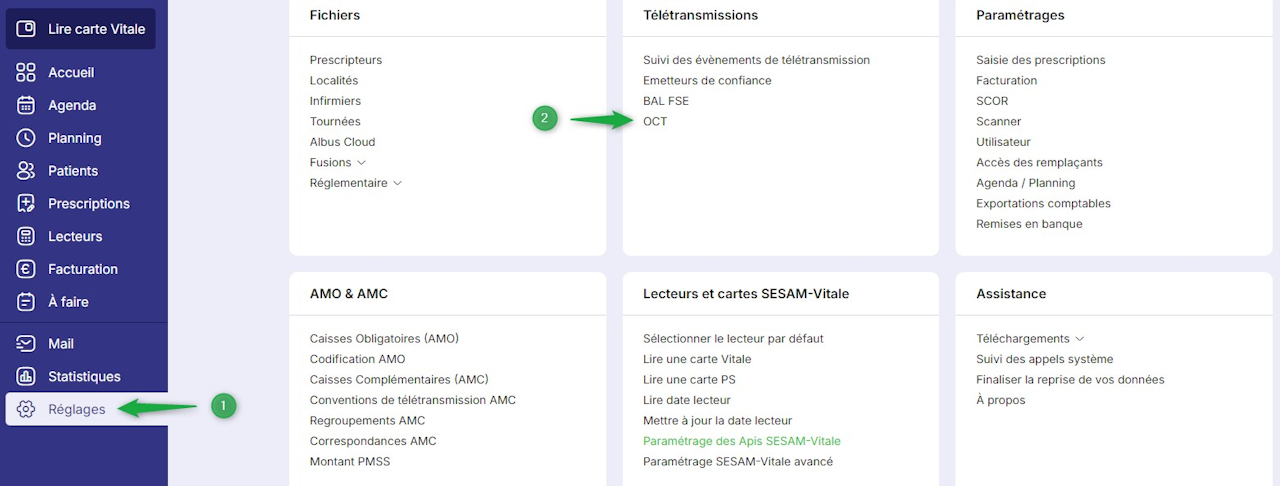
Task: Click the Prescriptions document icon
Action: pyautogui.click(x=26, y=204)
